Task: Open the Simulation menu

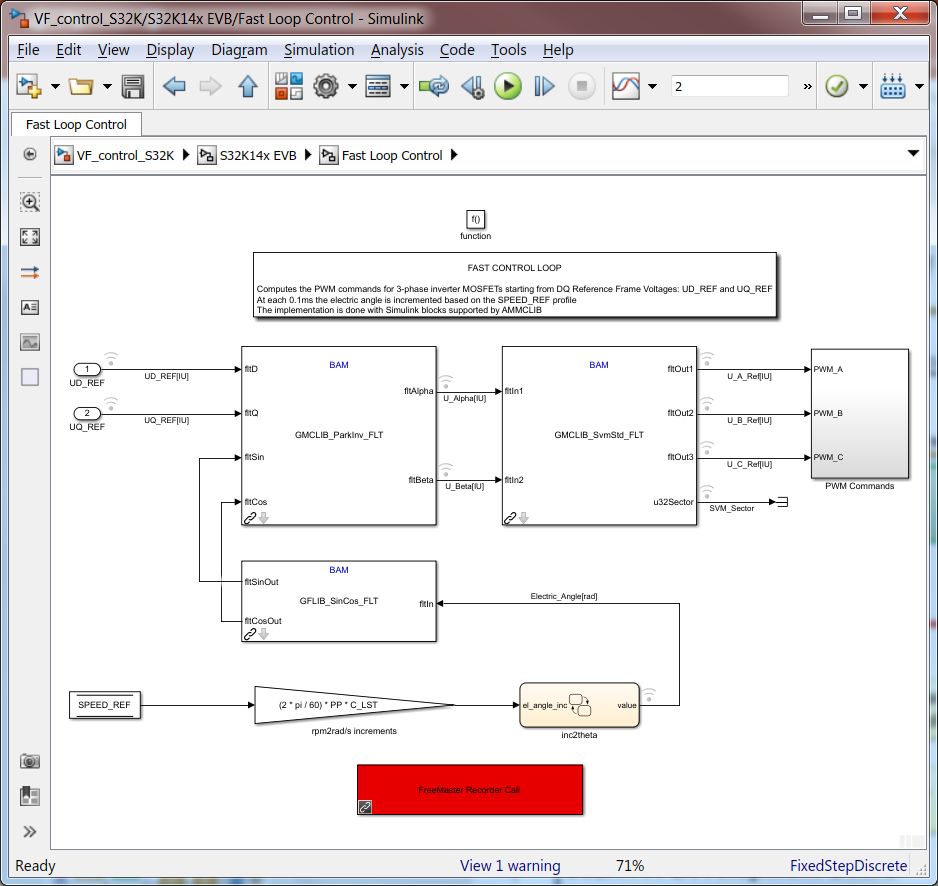Action: [x=319, y=50]
